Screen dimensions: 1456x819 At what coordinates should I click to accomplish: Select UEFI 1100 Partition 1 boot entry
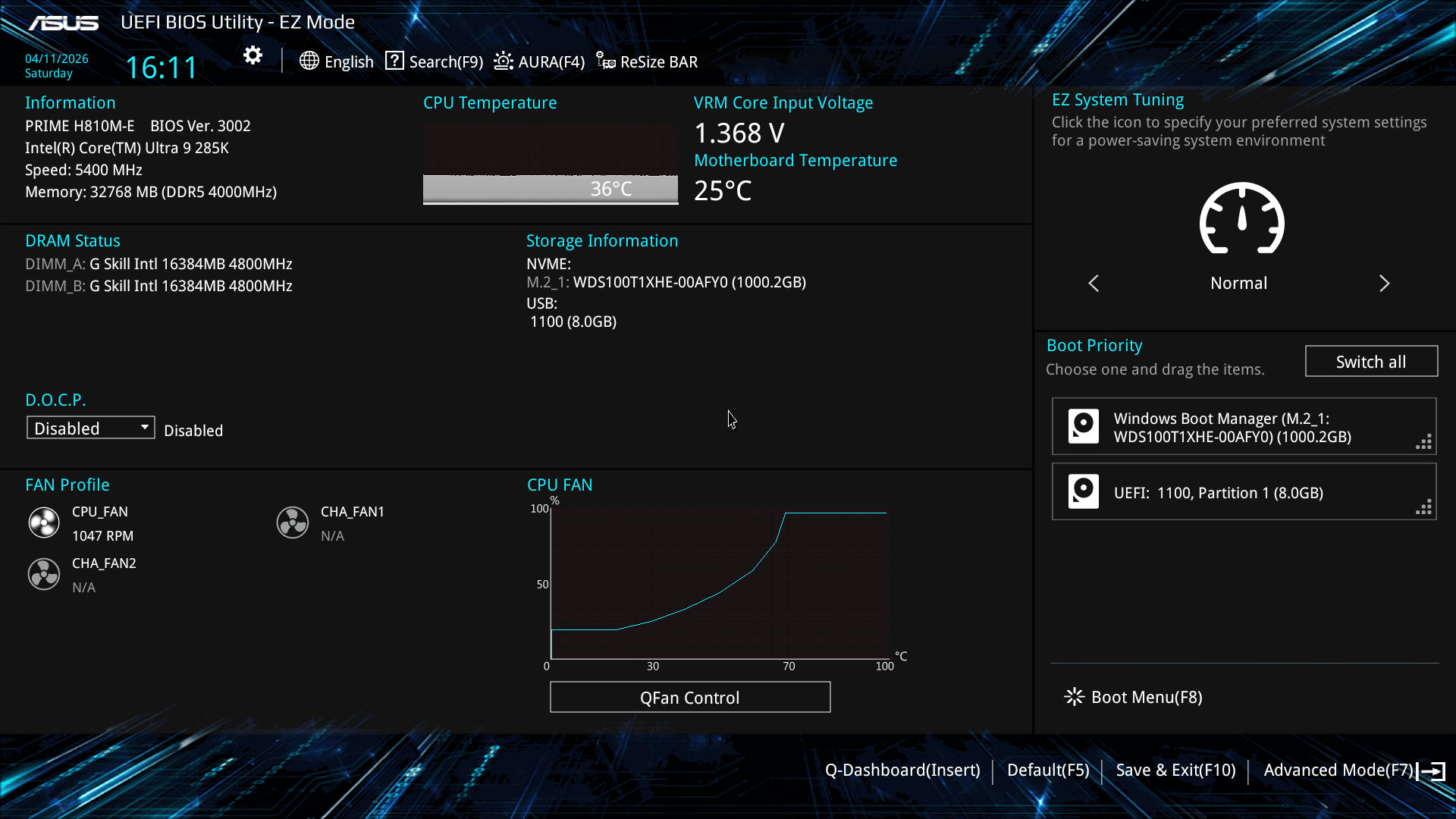coord(1244,491)
